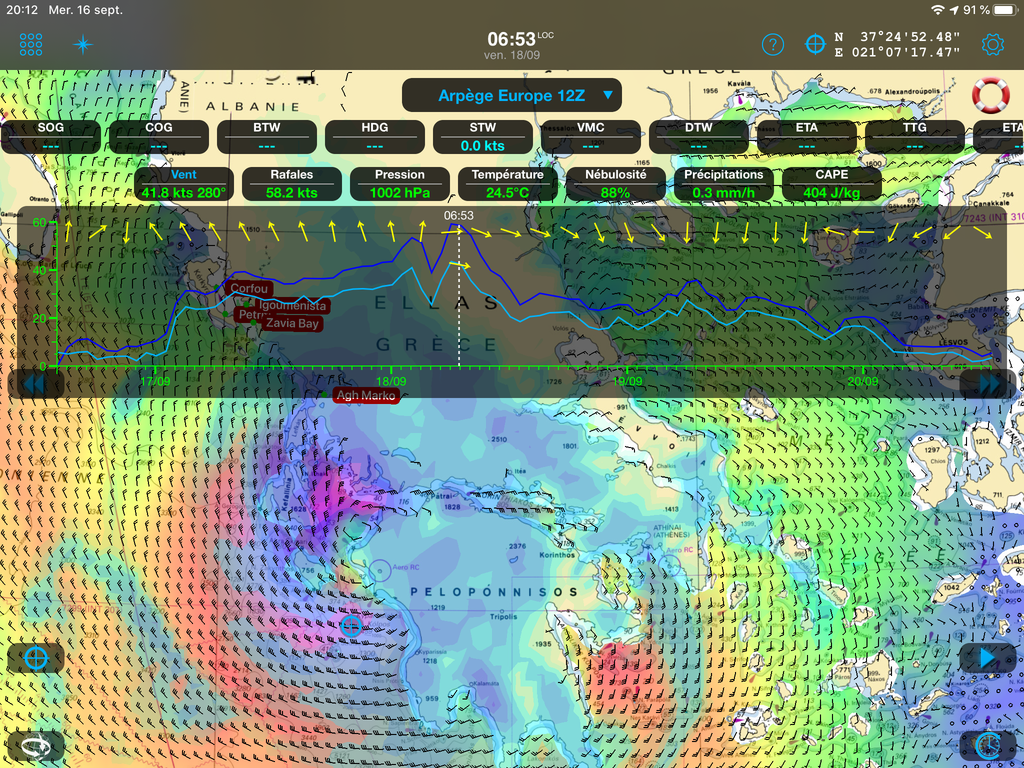
Task: Tap the SOG data box
Action: pos(51,136)
